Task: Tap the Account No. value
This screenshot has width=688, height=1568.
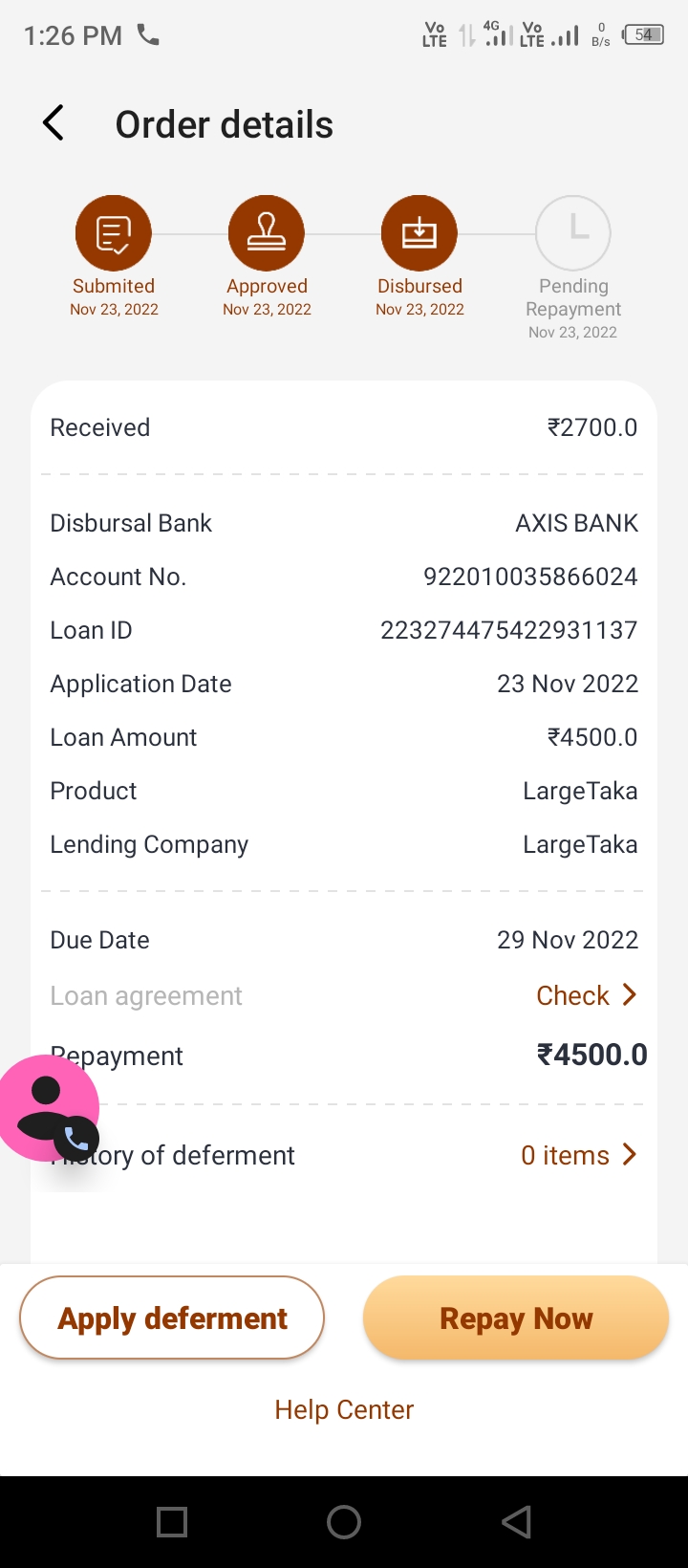Action: coord(530,577)
